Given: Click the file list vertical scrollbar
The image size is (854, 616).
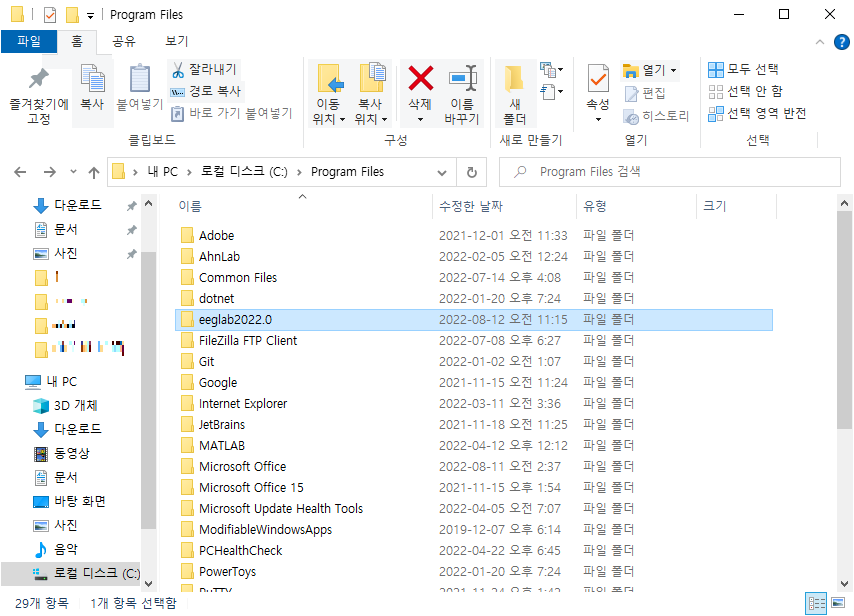Looking at the screenshot, I should [844, 321].
